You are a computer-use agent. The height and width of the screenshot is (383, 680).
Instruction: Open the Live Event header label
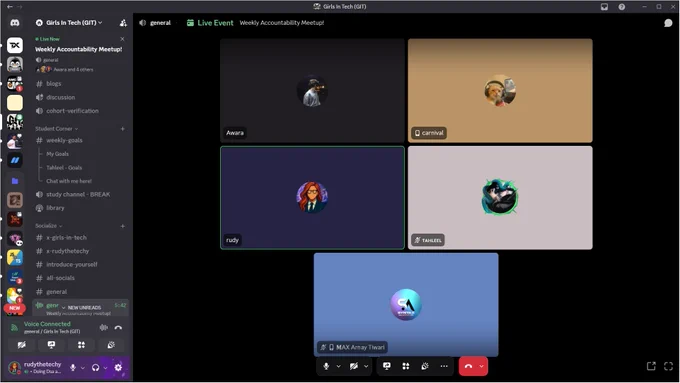tap(210, 23)
